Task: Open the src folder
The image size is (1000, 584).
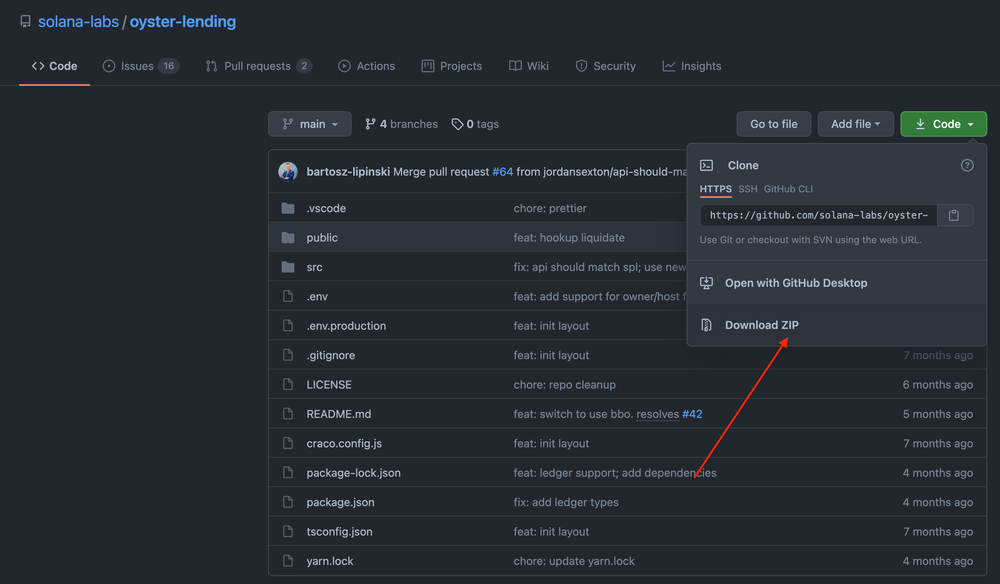Action: 314,266
